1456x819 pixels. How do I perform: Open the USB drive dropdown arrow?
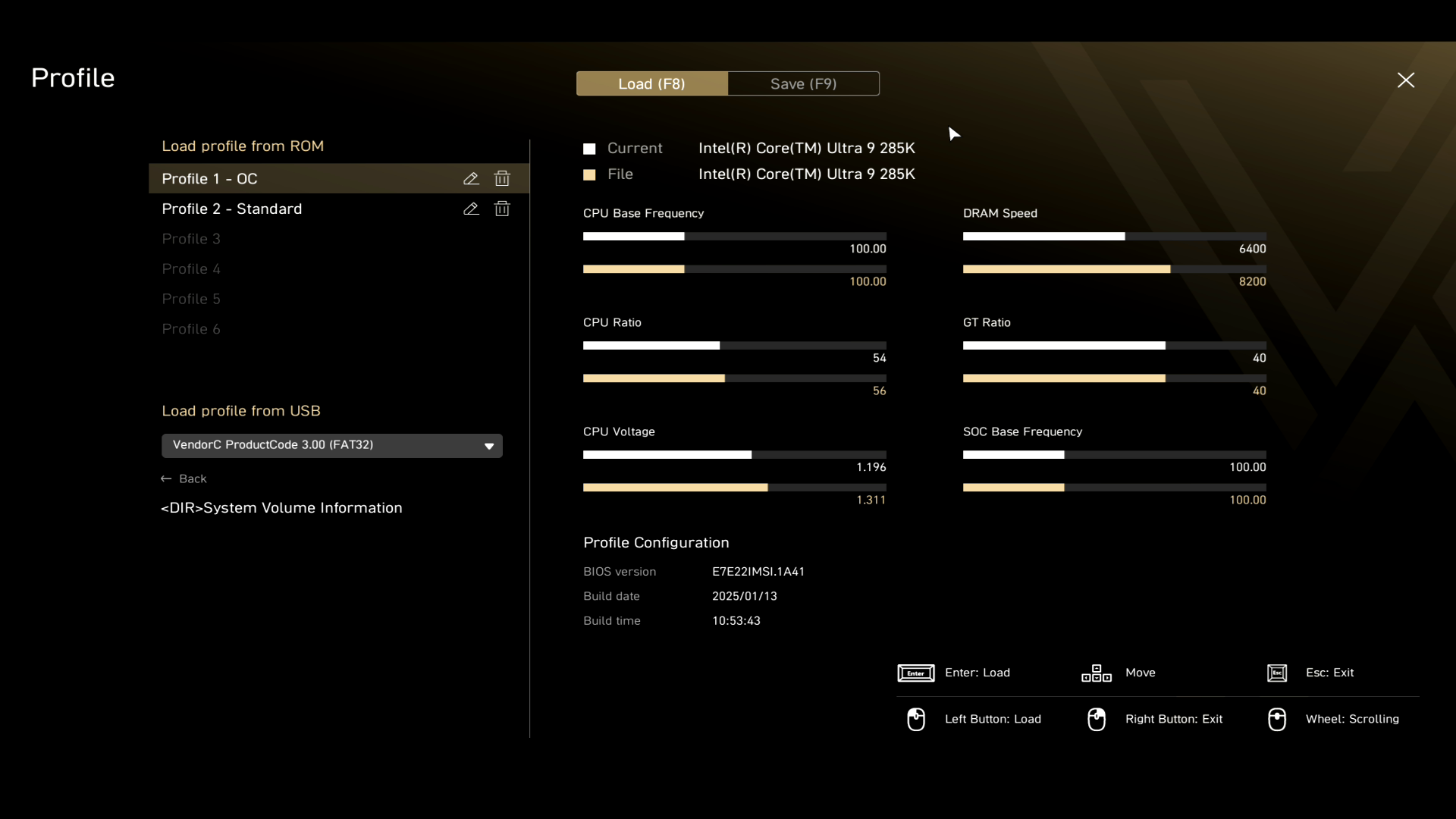point(489,446)
